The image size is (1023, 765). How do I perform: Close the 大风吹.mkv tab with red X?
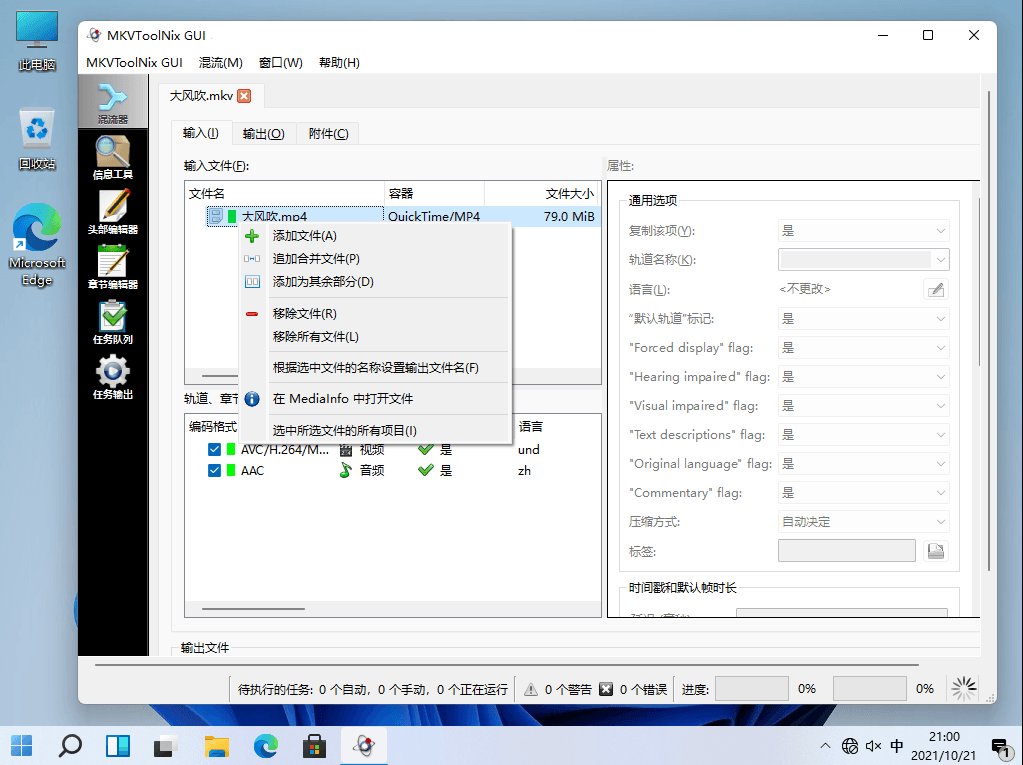[x=244, y=96]
